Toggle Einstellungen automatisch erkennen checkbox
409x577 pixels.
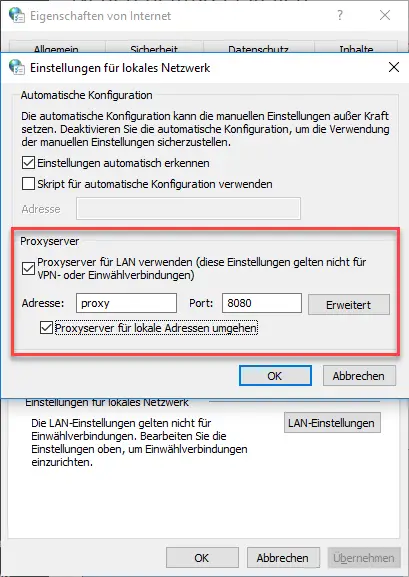coord(28,163)
